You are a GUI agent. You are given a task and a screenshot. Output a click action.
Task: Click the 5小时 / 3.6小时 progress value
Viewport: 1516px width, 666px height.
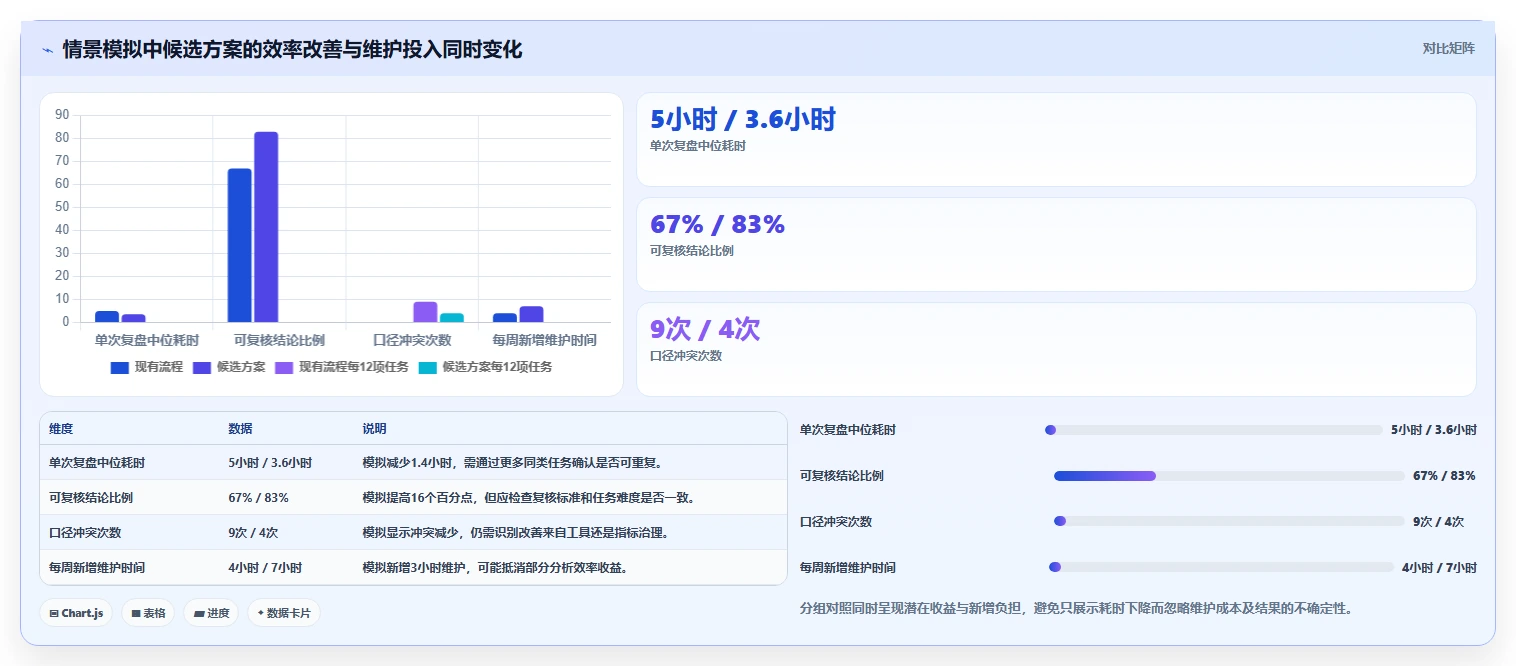click(1434, 430)
